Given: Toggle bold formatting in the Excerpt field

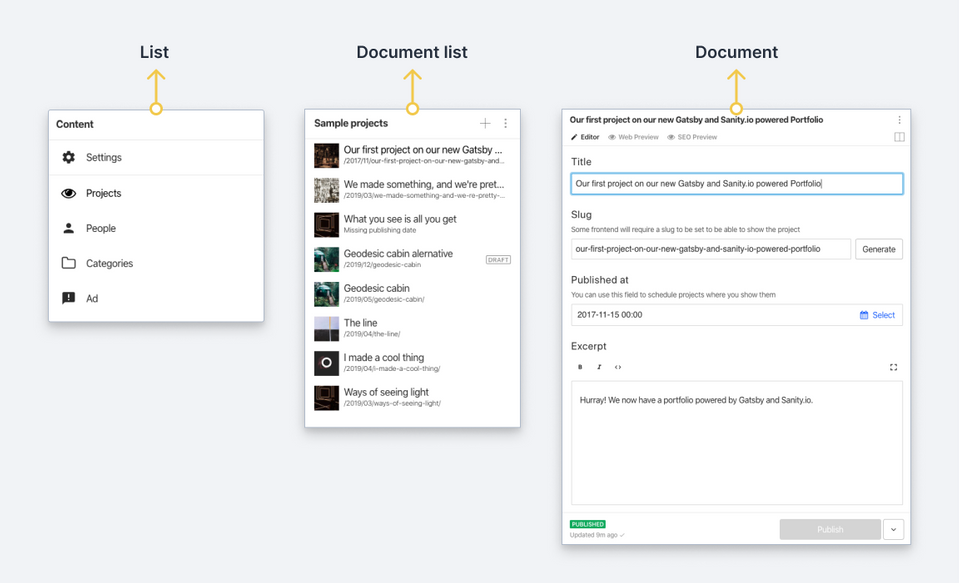Looking at the screenshot, I should [580, 367].
